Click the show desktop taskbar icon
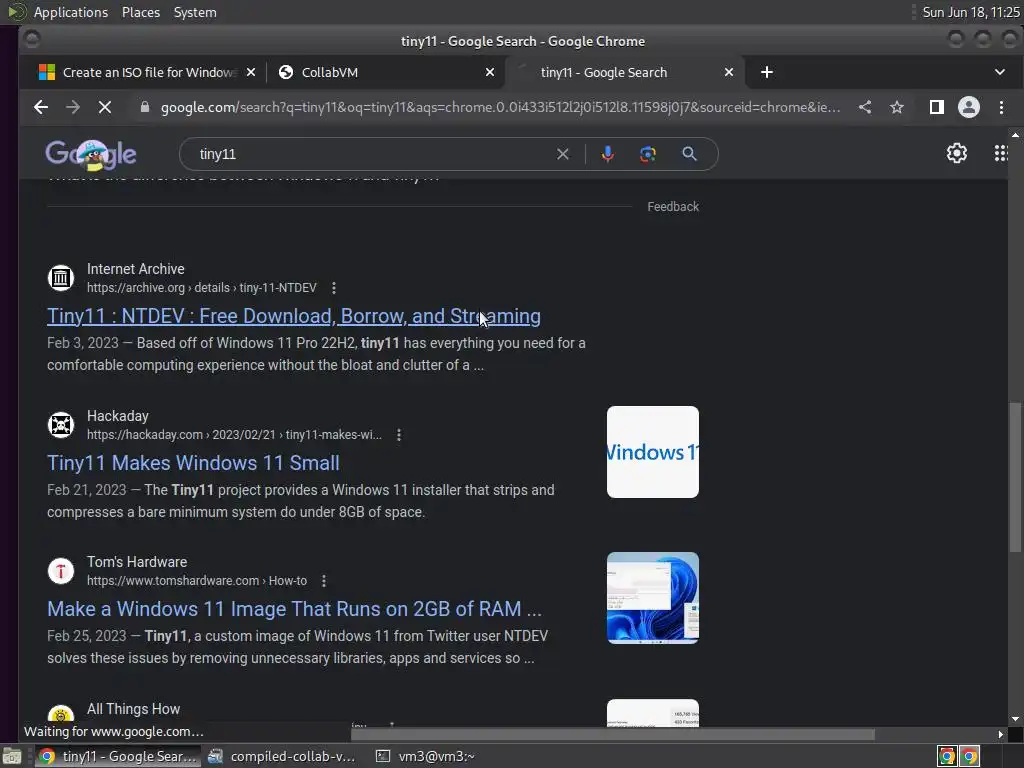Screen dimensions: 1024x768 coord(12,756)
